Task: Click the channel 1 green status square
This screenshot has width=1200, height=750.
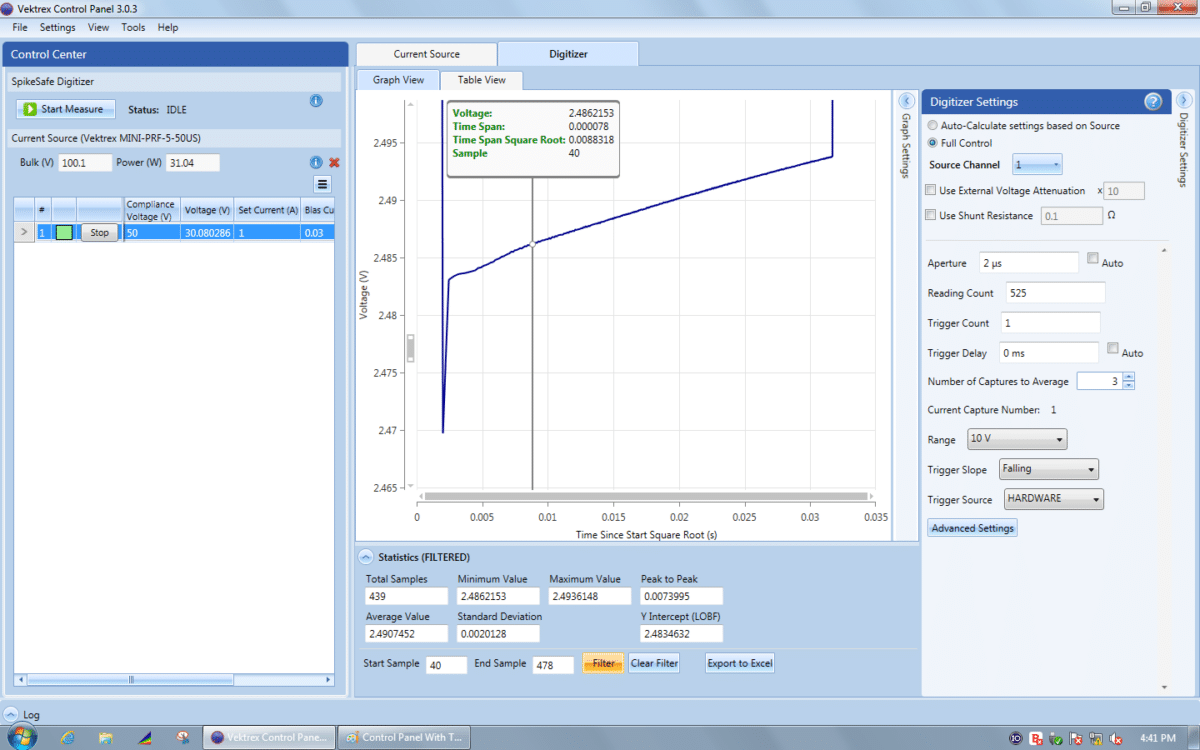Action: tap(64, 232)
